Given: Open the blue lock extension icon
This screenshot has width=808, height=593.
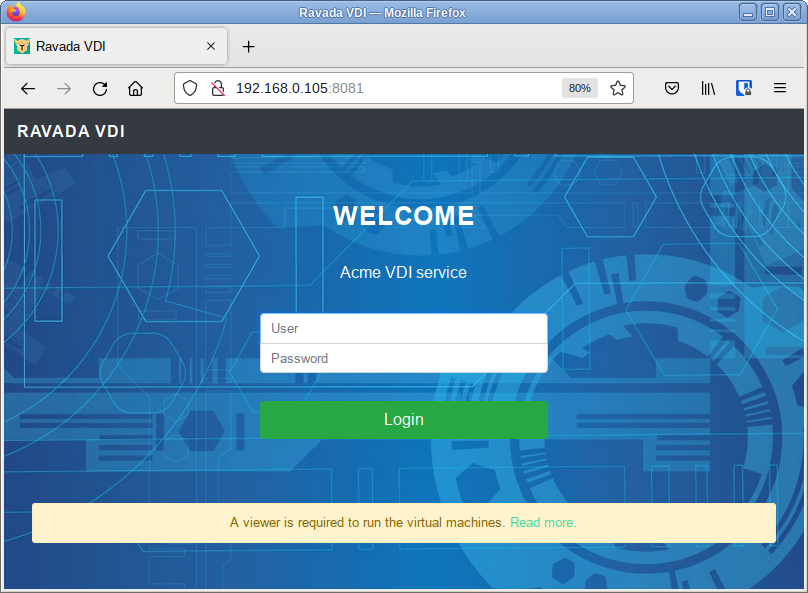Looking at the screenshot, I should [744, 89].
